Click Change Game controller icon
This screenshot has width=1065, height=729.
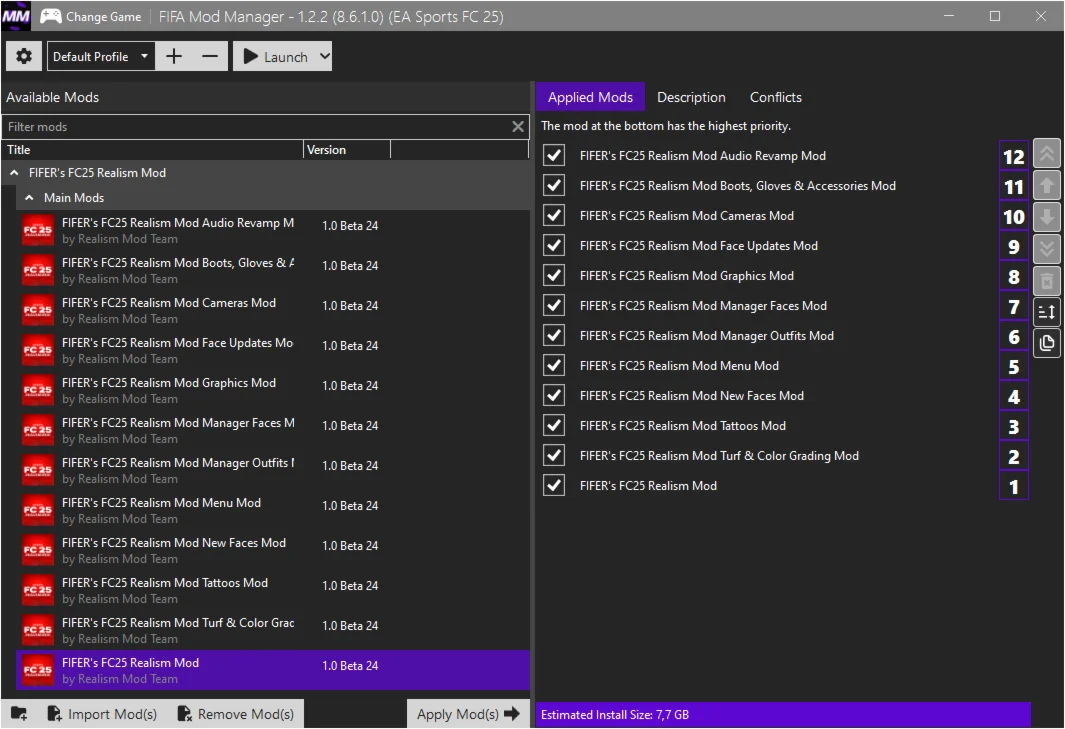(x=51, y=16)
